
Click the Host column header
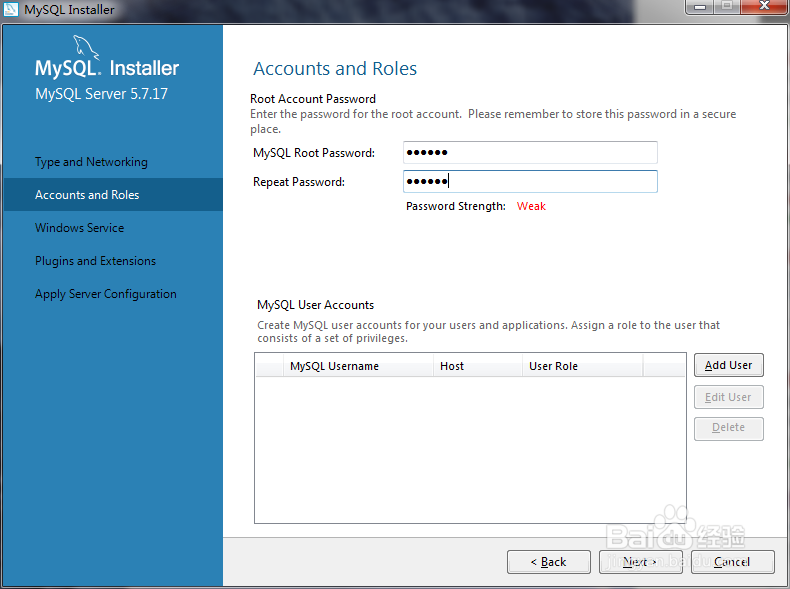(477, 366)
